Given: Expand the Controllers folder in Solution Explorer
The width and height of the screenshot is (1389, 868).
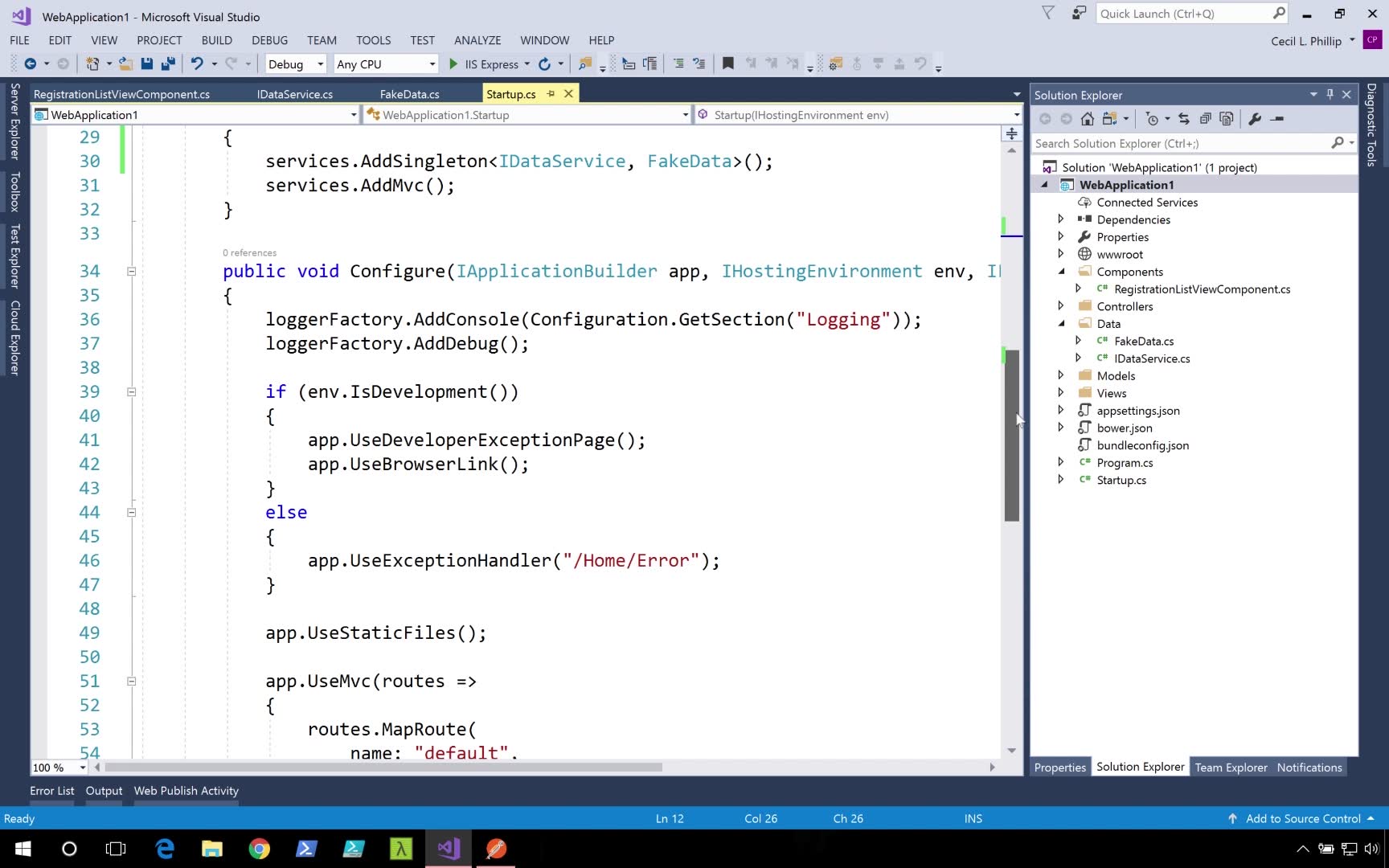Looking at the screenshot, I should point(1061,306).
